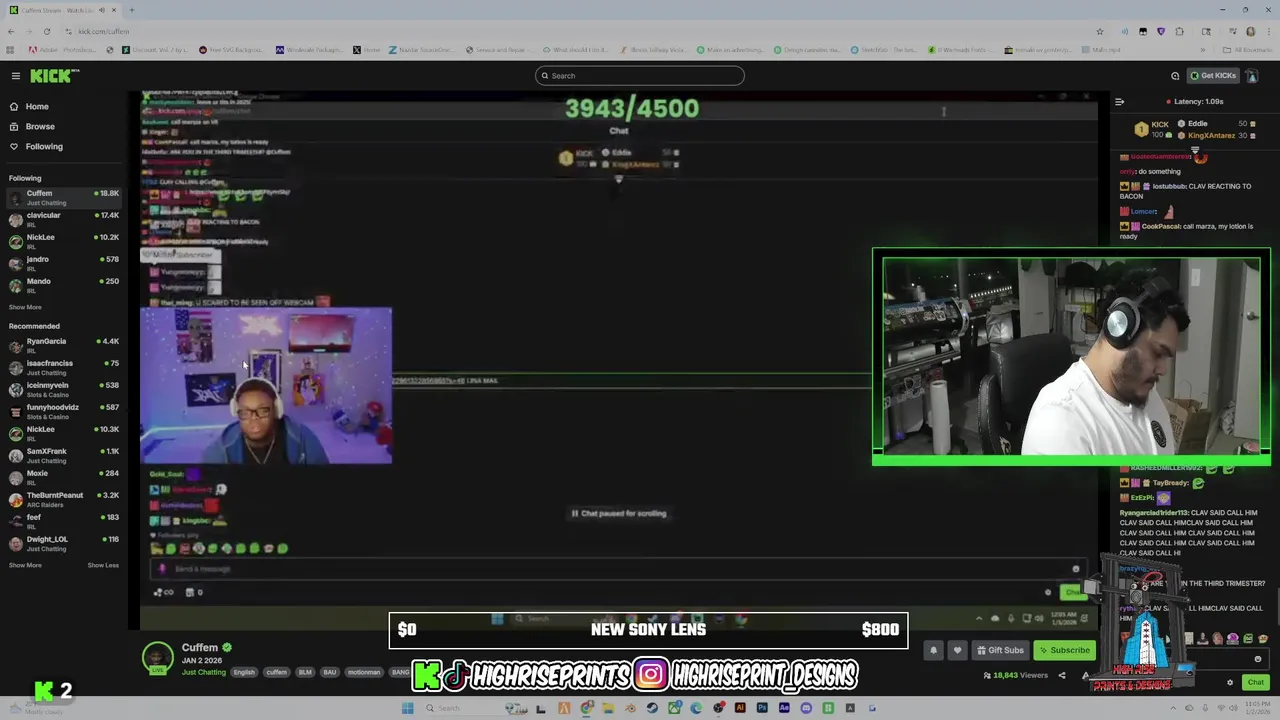Expand Show More under Recommended
Screen dimensions: 1280x720
click(x=25, y=565)
